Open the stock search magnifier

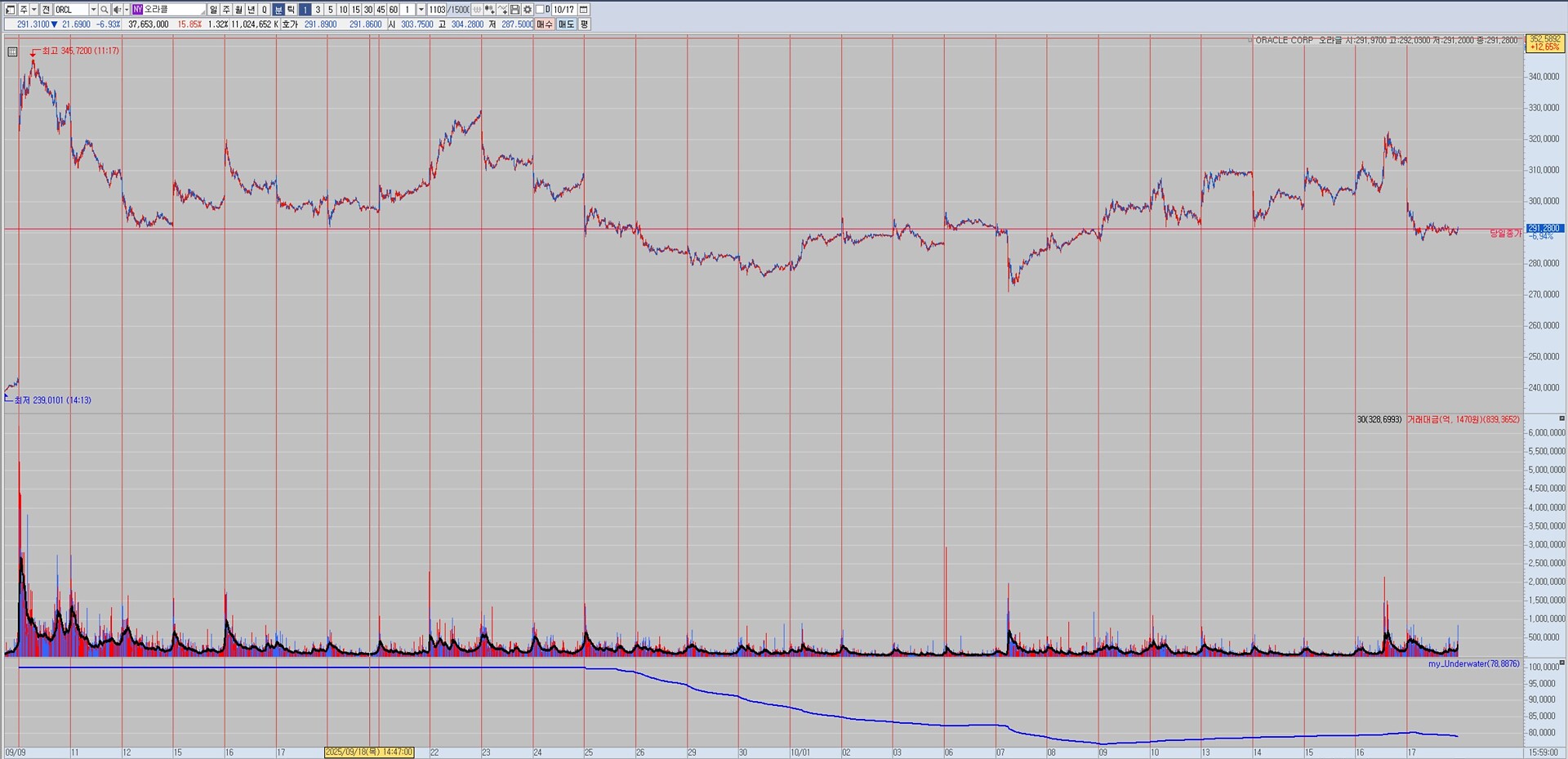click(105, 10)
